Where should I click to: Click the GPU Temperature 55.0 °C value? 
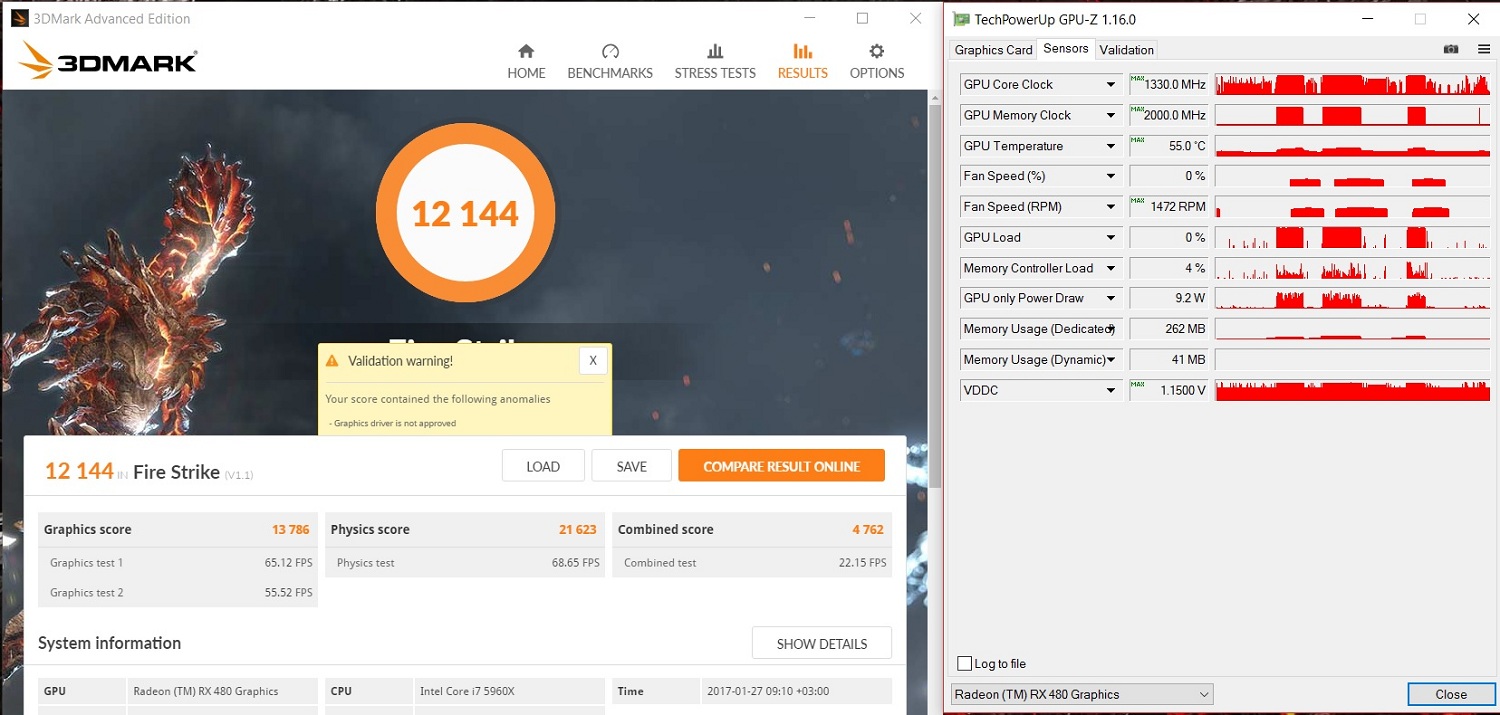(x=1168, y=146)
